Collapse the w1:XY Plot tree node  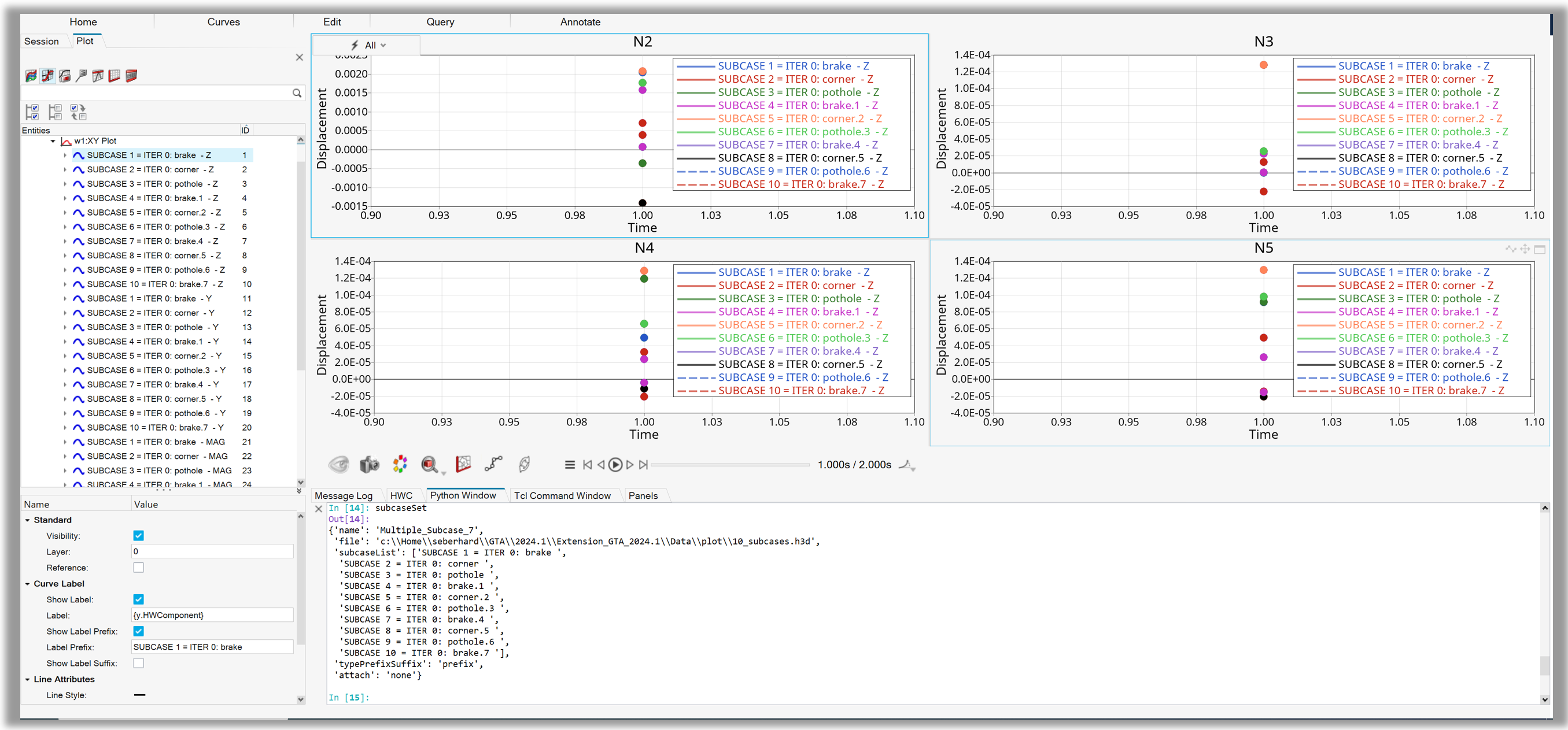tap(54, 140)
